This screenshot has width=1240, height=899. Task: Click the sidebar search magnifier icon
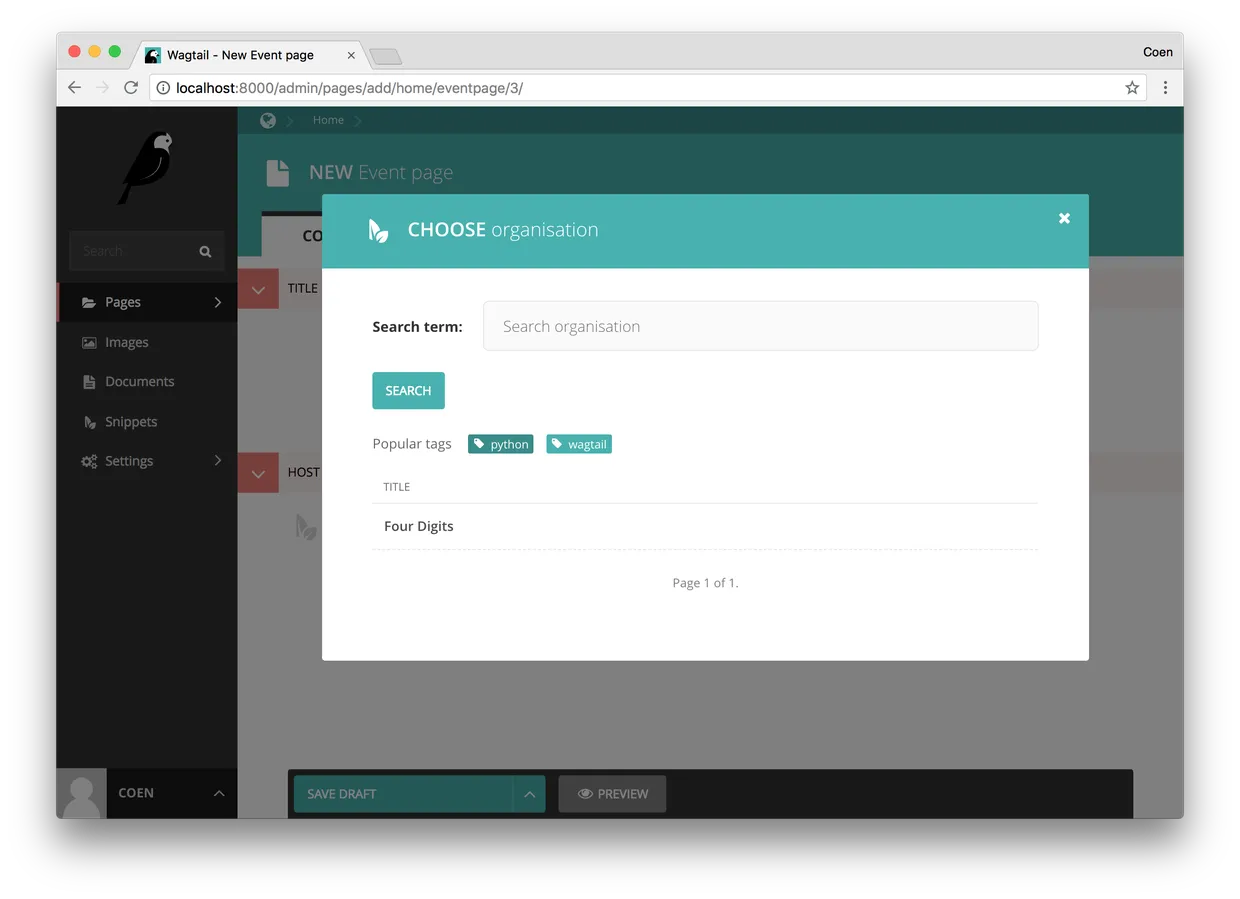click(204, 251)
